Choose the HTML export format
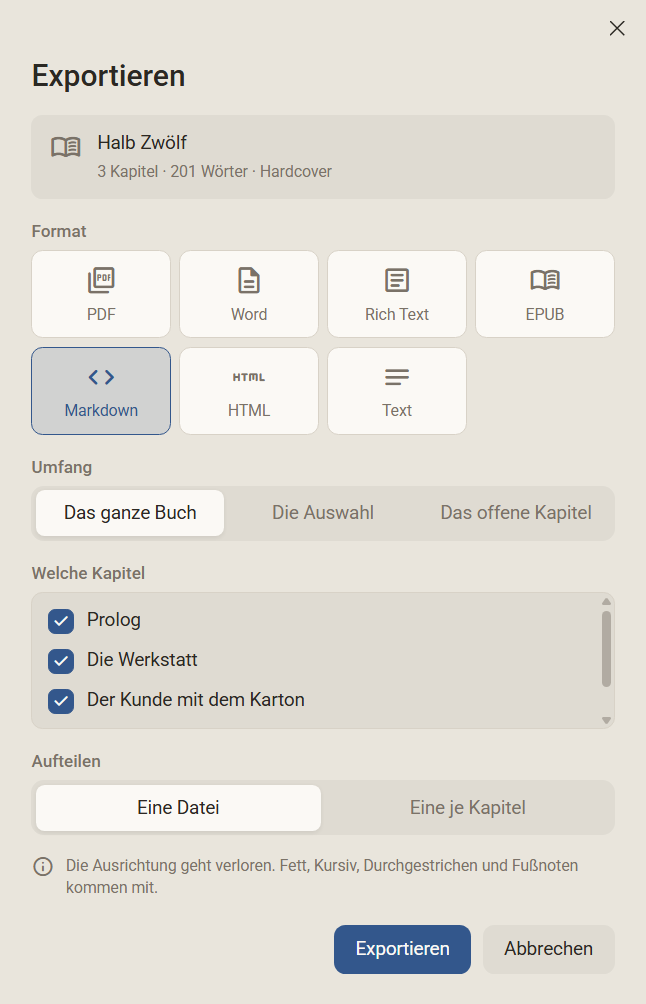The width and height of the screenshot is (646, 1004). click(249, 391)
